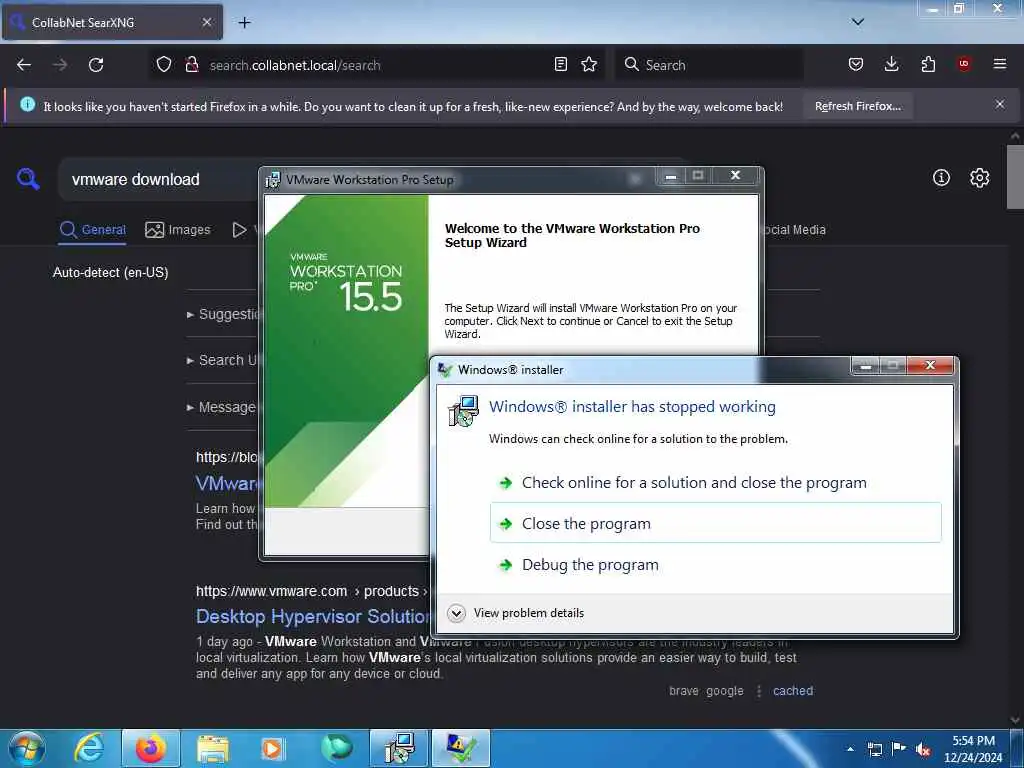Click the network tray icon
Screen dimensions: 1024x768
click(x=875, y=749)
